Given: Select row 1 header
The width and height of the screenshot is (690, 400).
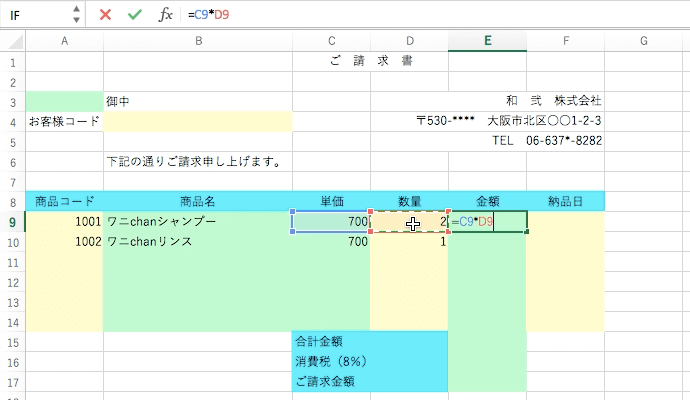Looking at the screenshot, I should (x=13, y=62).
